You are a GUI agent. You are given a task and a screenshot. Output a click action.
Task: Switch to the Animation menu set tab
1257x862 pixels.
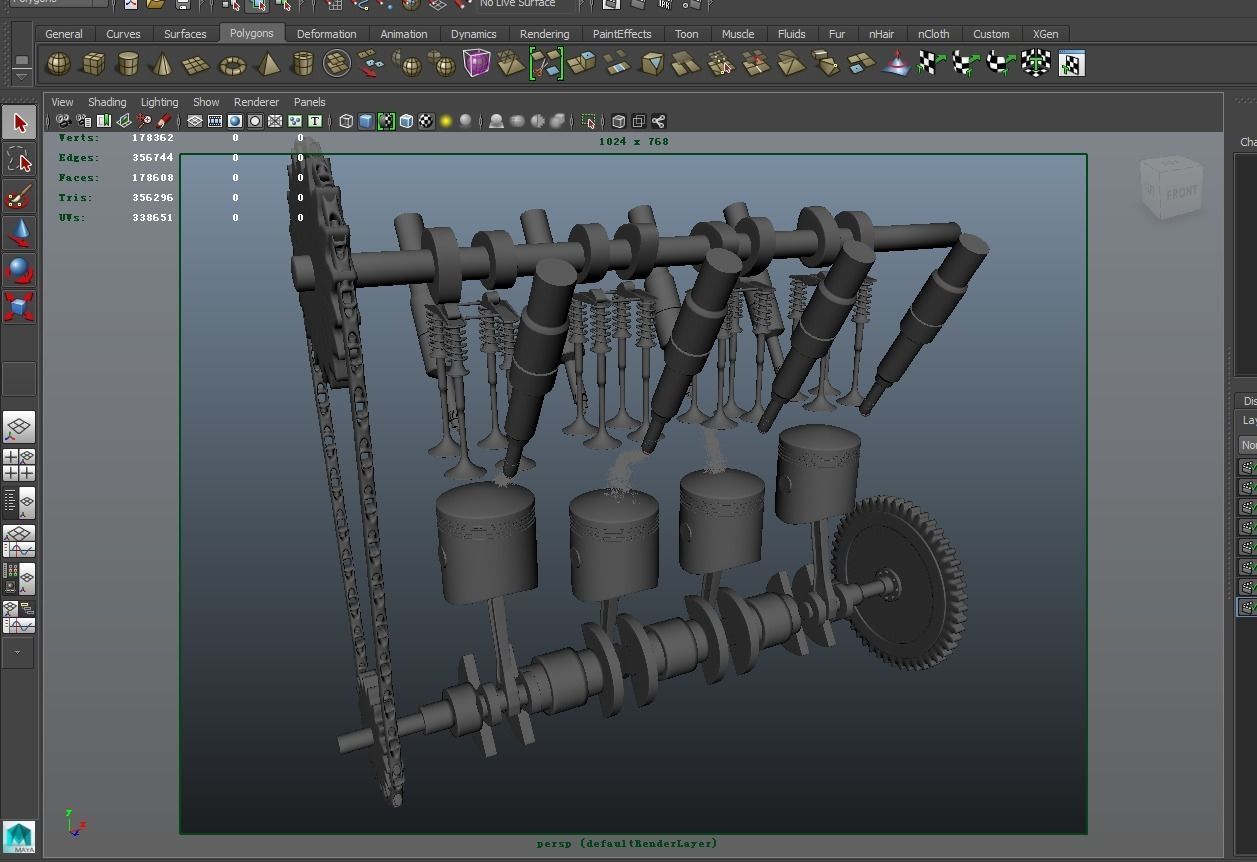pos(403,33)
